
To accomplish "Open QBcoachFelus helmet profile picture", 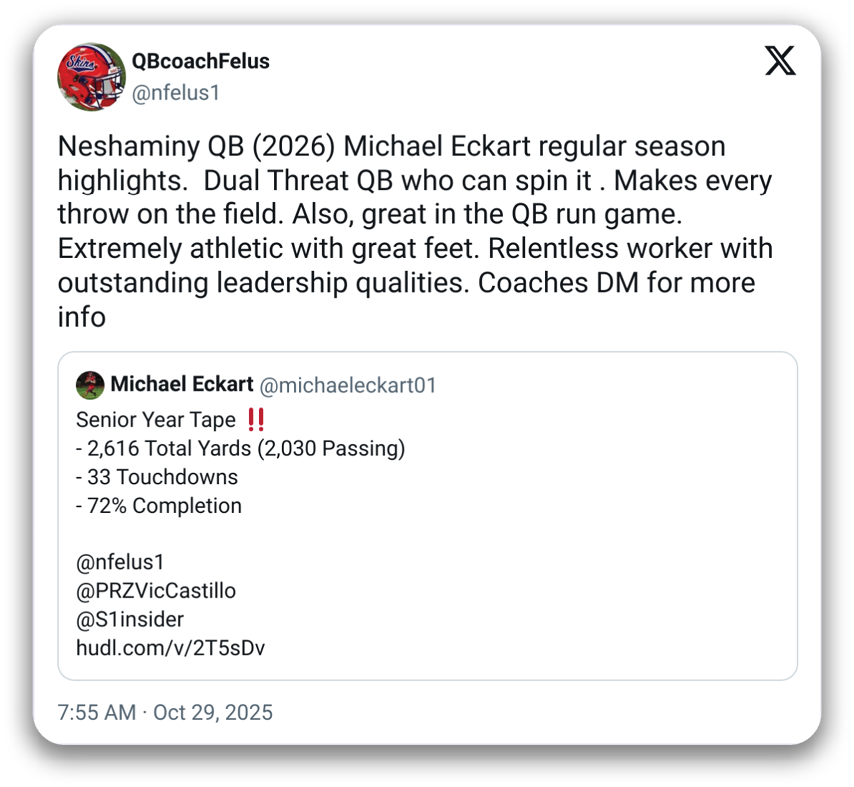I will 91,77.
